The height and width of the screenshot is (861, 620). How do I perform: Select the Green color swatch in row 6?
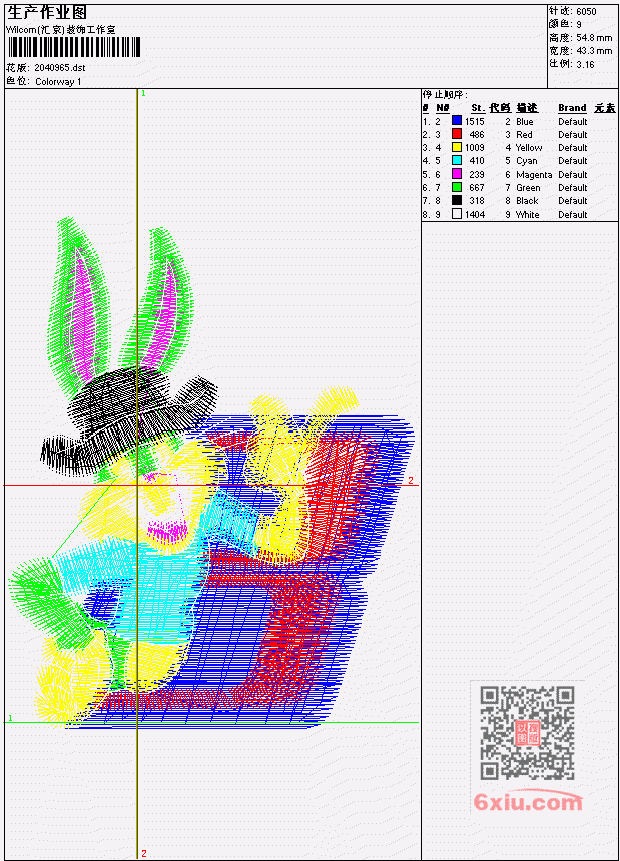pos(456,187)
